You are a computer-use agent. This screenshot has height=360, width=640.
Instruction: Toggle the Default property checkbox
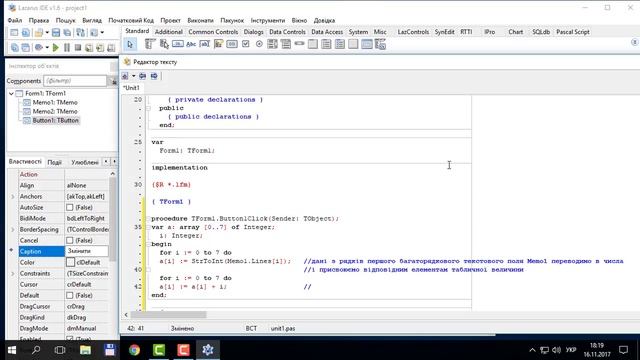(x=70, y=295)
